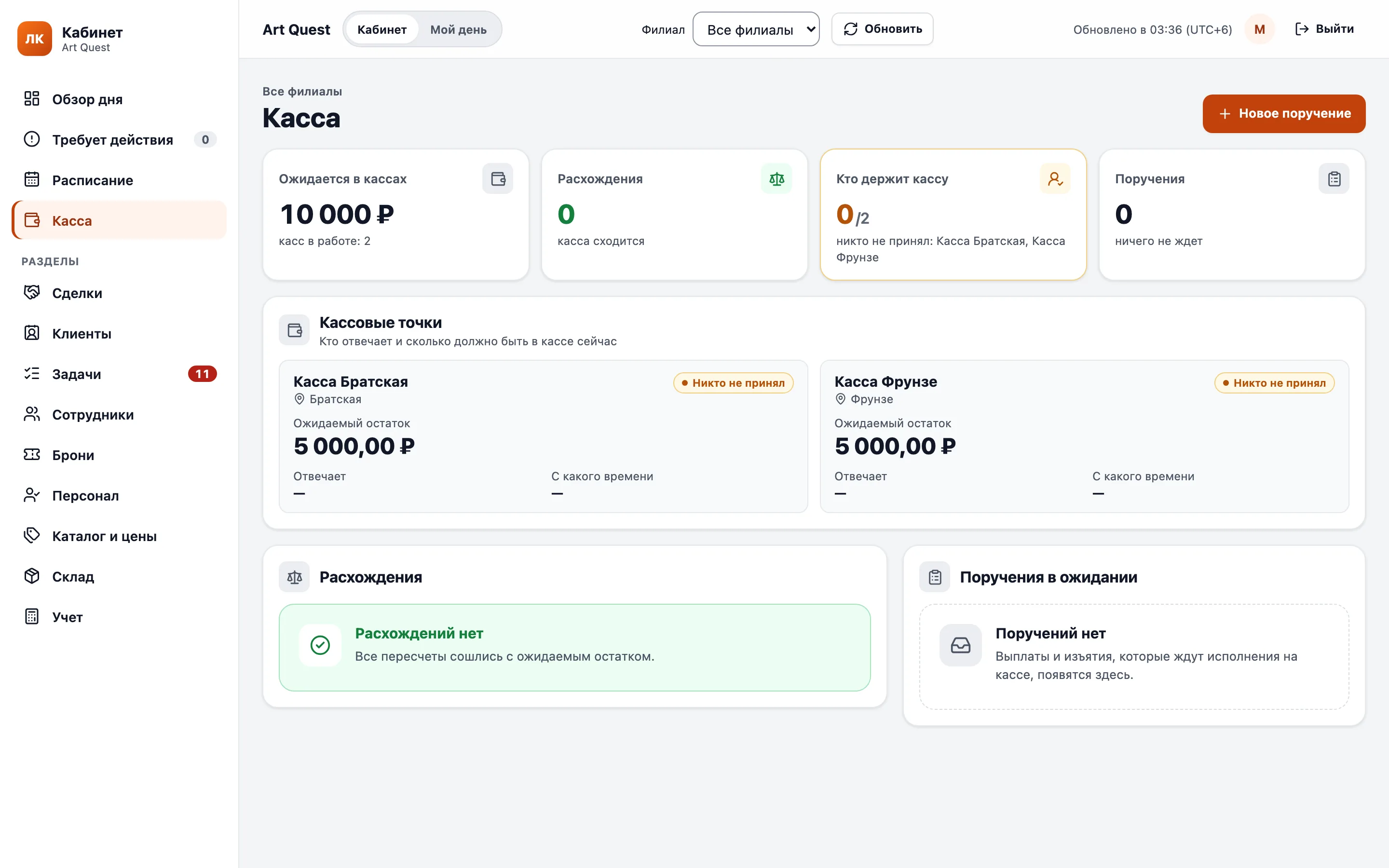
Task: Click the Поручений нет heading
Action: [1050, 633]
